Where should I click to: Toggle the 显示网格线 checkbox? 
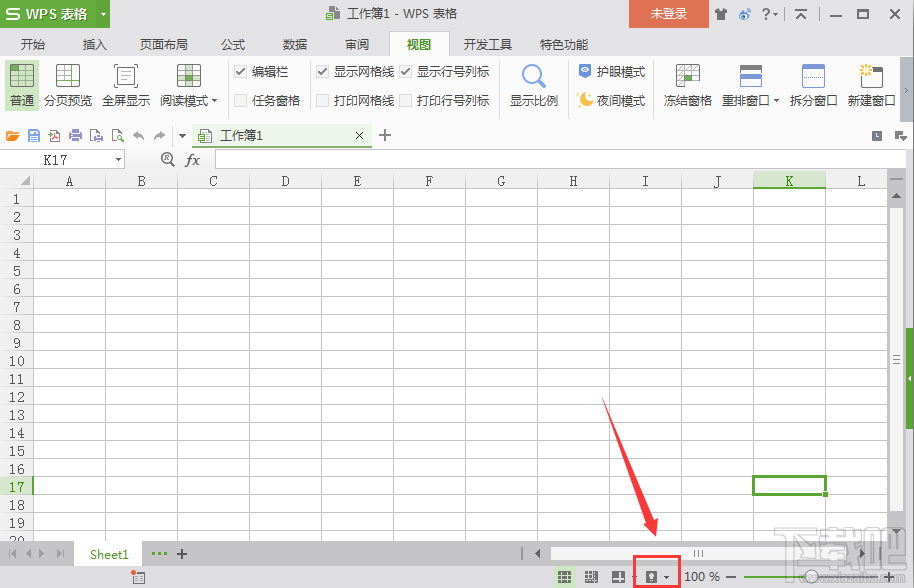(322, 71)
